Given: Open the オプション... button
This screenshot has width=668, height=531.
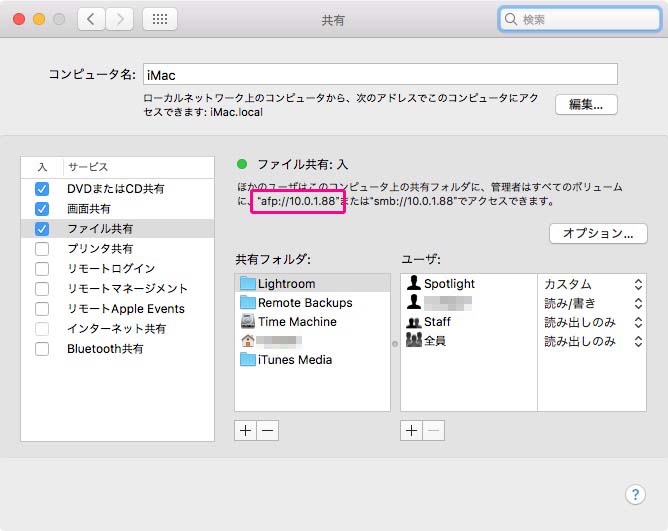Looking at the screenshot, I should [598, 234].
